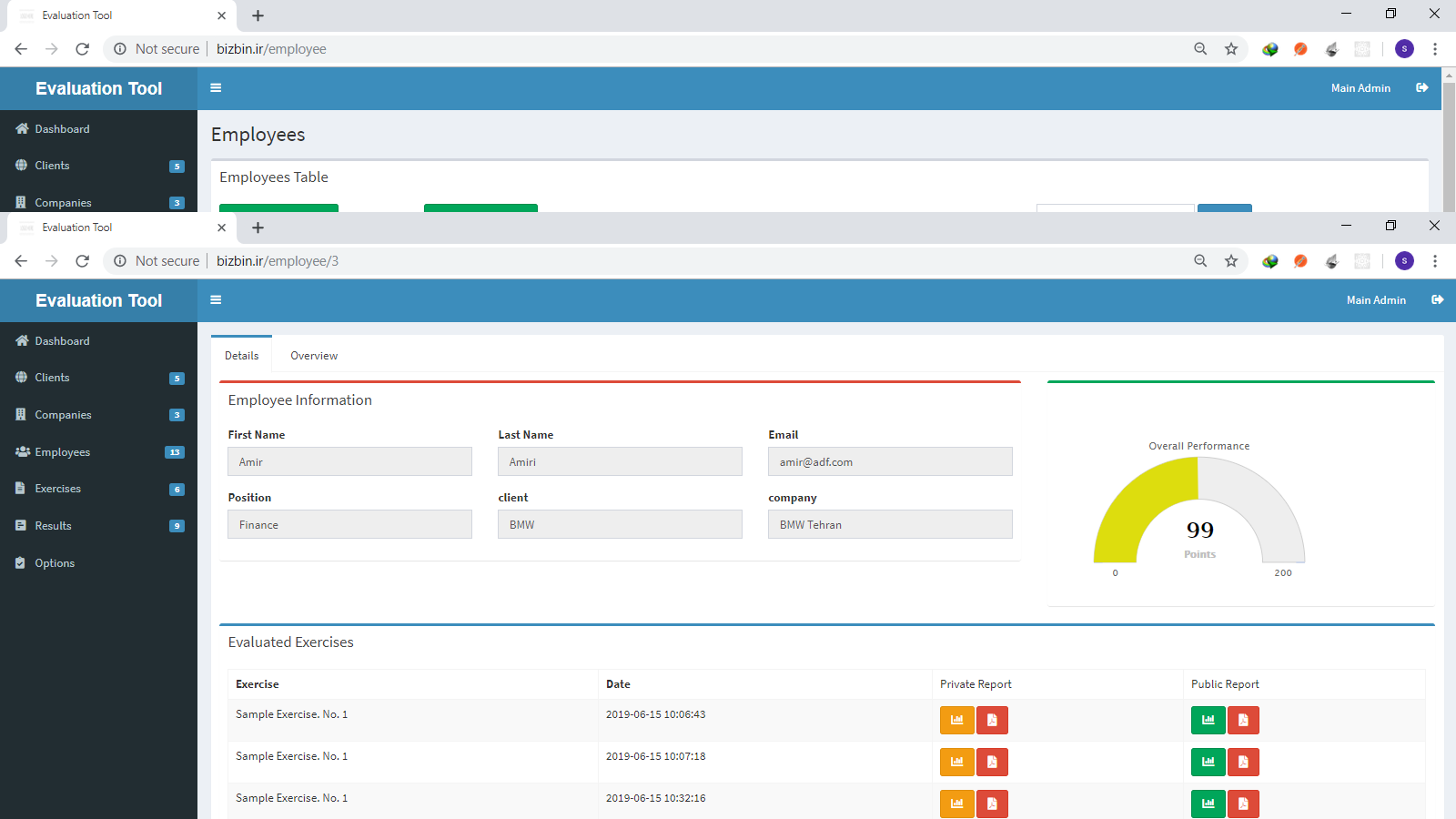Download PDF public report for exercise dated 10:06:43
This screenshot has height=819, width=1456.
[x=1243, y=721]
